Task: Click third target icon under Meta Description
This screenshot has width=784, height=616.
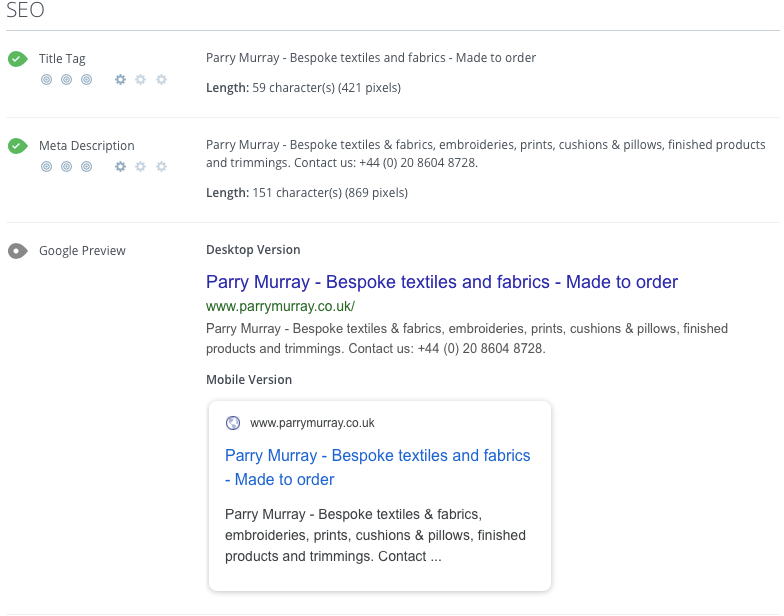Action: tap(86, 166)
